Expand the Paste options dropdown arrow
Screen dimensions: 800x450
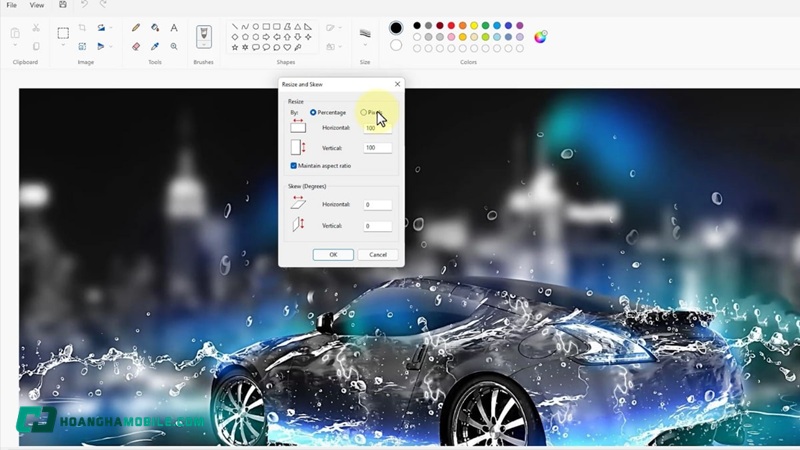15,46
